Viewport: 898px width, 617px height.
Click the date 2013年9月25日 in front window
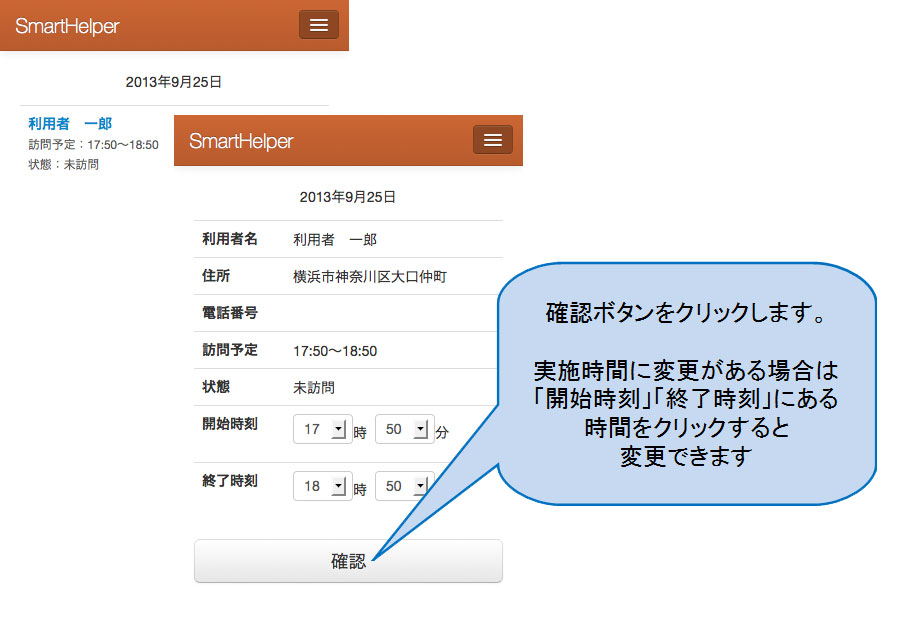coord(348,197)
